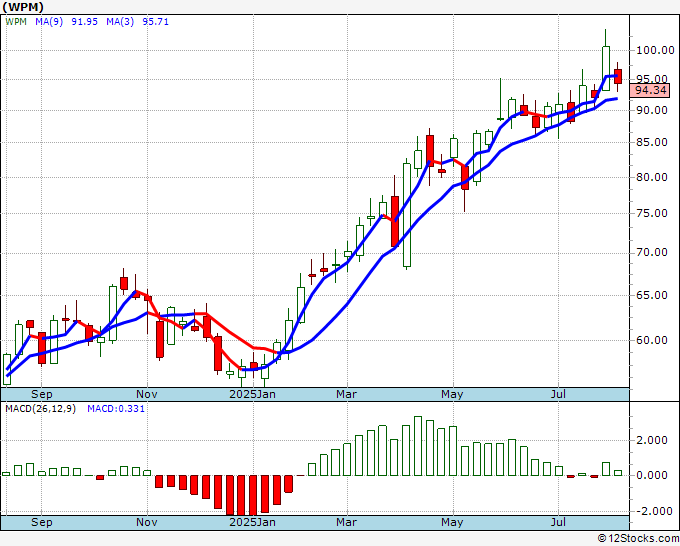Image resolution: width=680 pixels, height=546 pixels.
Task: Click the 0.000 MACD axis label
Action: click(652, 475)
